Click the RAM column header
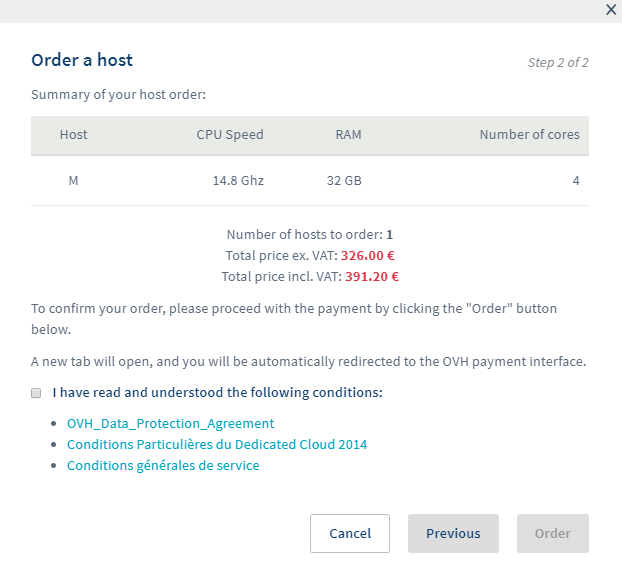Viewport: 622px width, 564px height. 348,134
